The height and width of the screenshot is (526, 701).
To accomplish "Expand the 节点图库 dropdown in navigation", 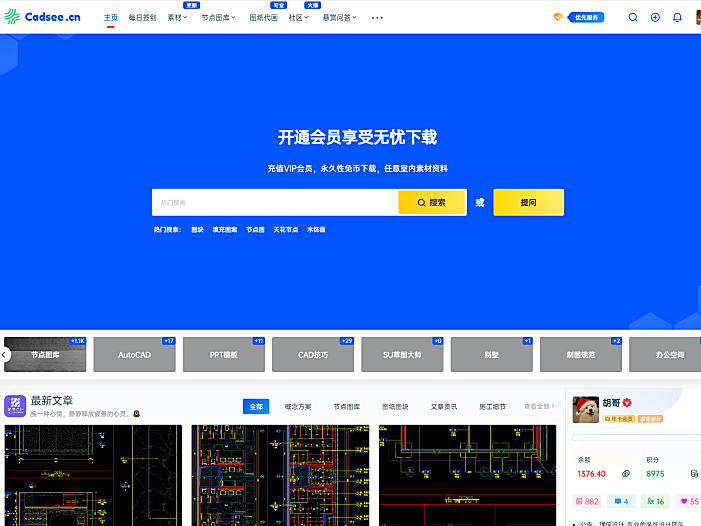I will click(x=218, y=17).
